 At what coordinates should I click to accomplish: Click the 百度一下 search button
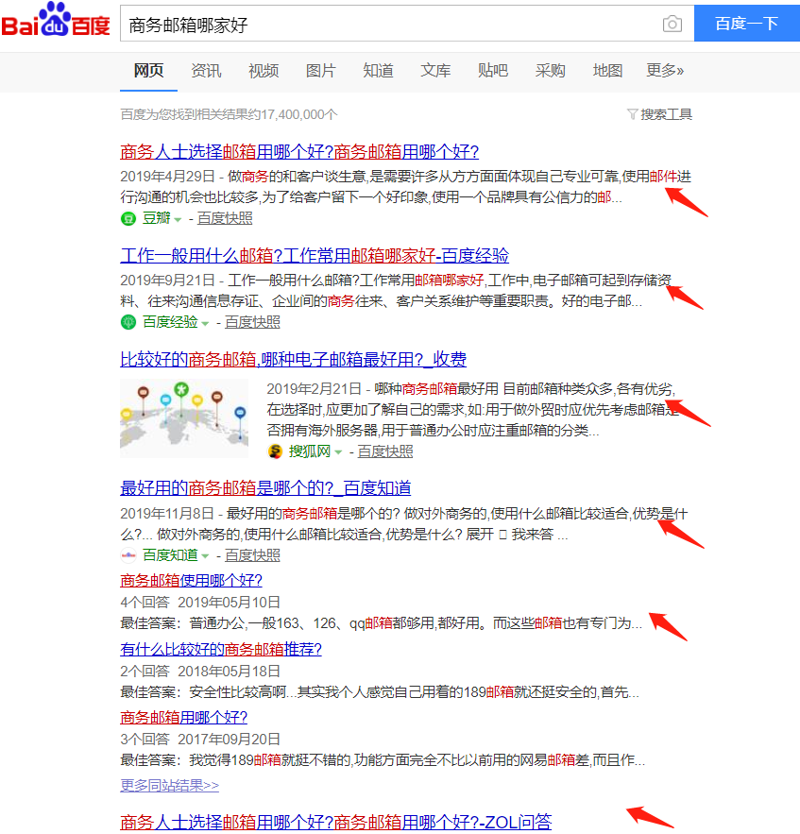click(x=747, y=23)
